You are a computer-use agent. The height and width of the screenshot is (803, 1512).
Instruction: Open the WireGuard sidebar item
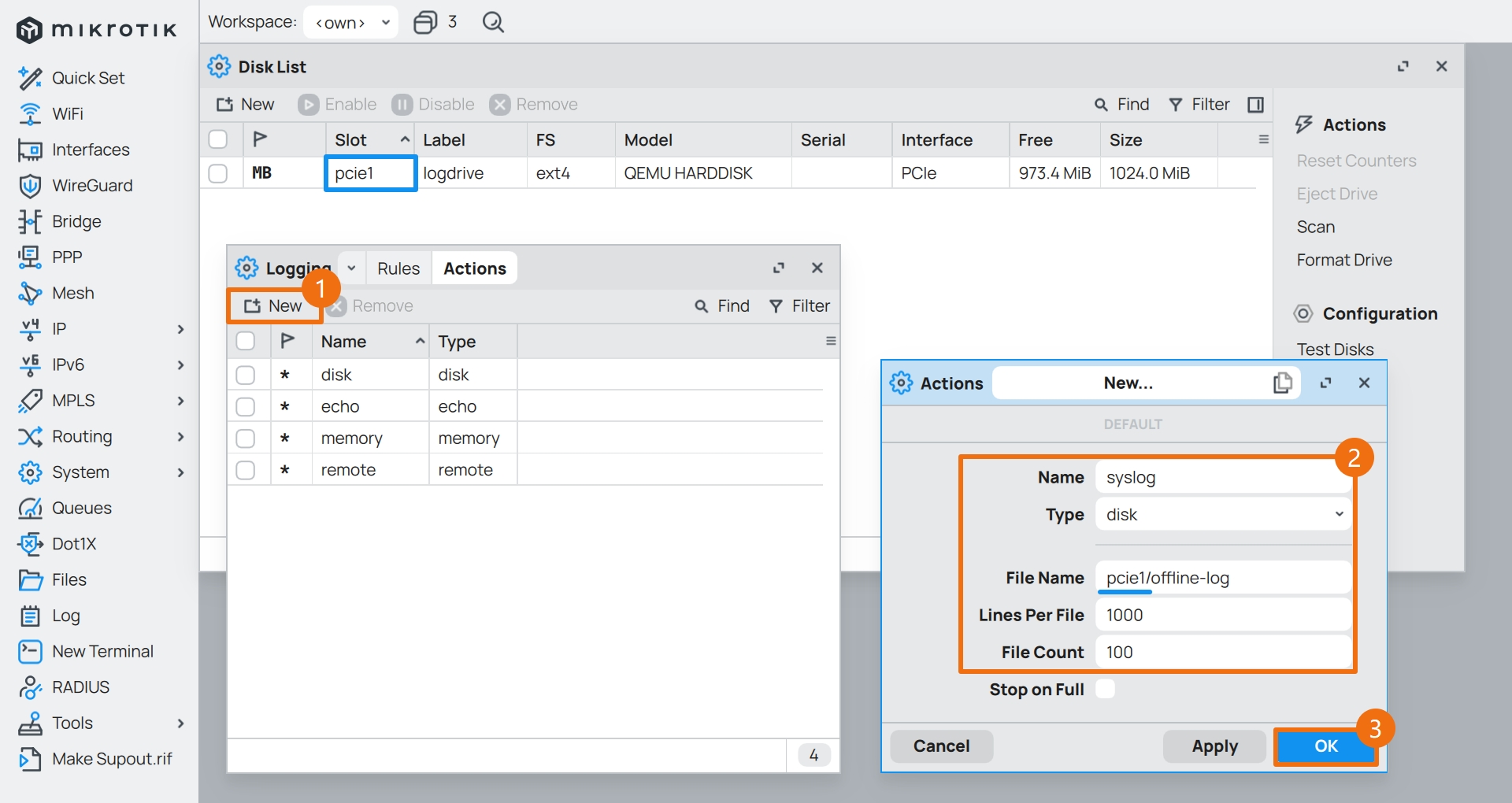91,186
